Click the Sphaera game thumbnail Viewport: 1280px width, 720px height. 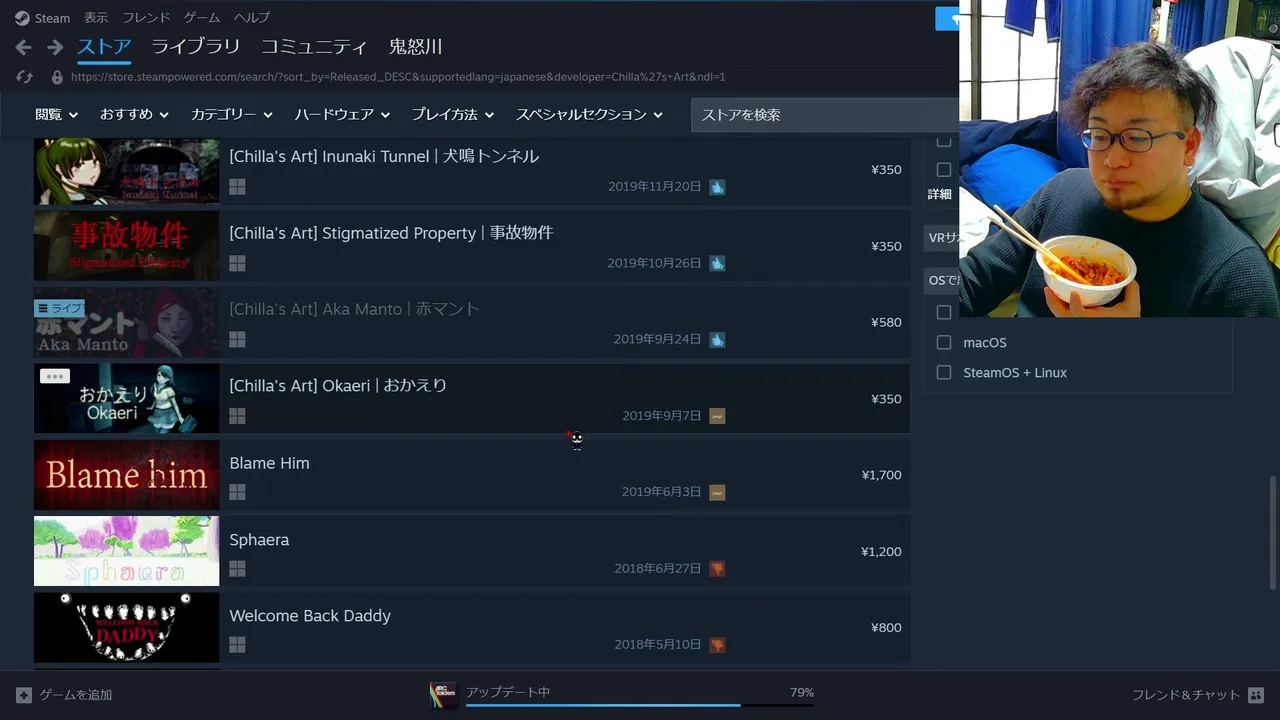[x=126, y=551]
